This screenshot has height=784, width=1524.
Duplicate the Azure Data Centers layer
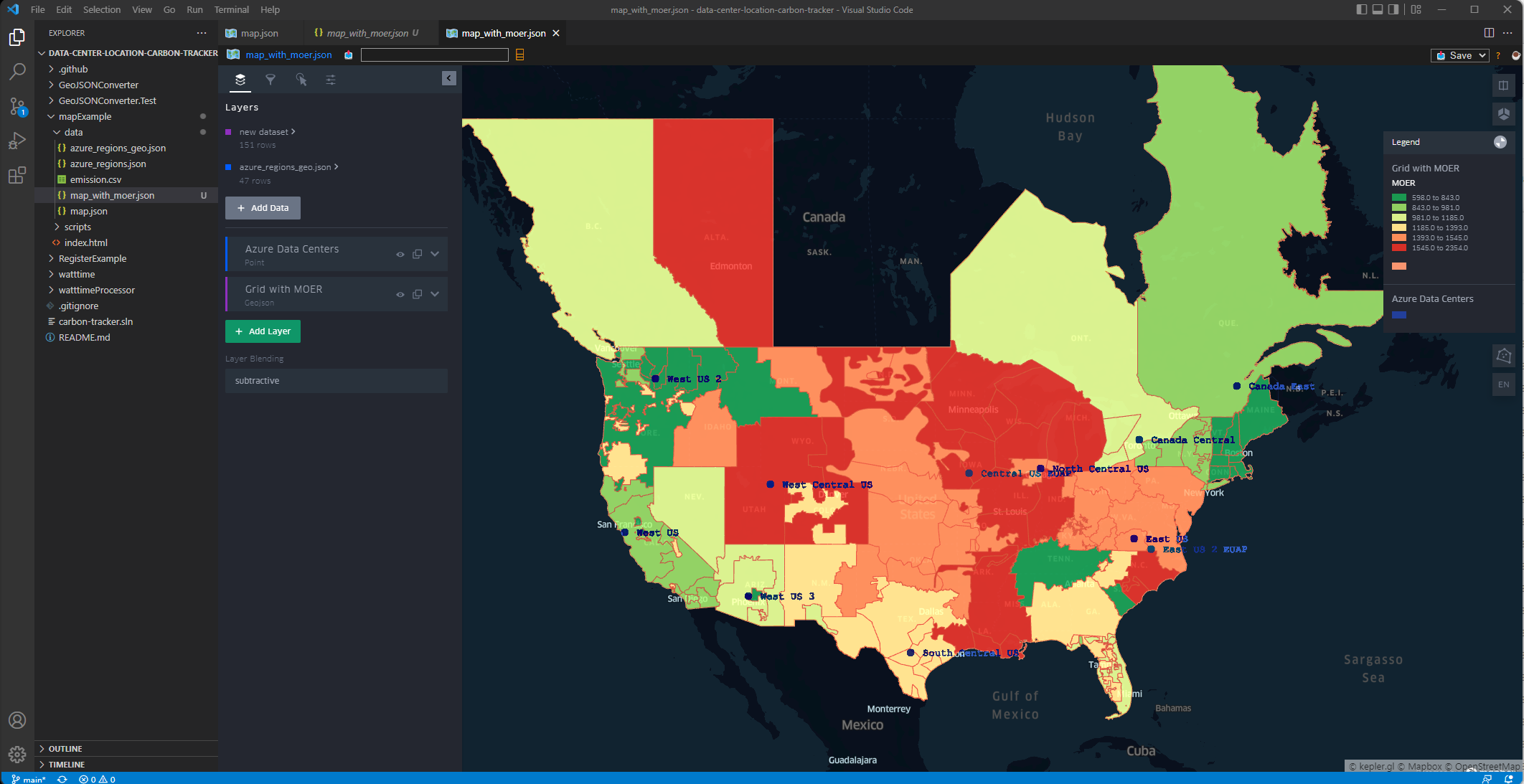[x=417, y=254]
